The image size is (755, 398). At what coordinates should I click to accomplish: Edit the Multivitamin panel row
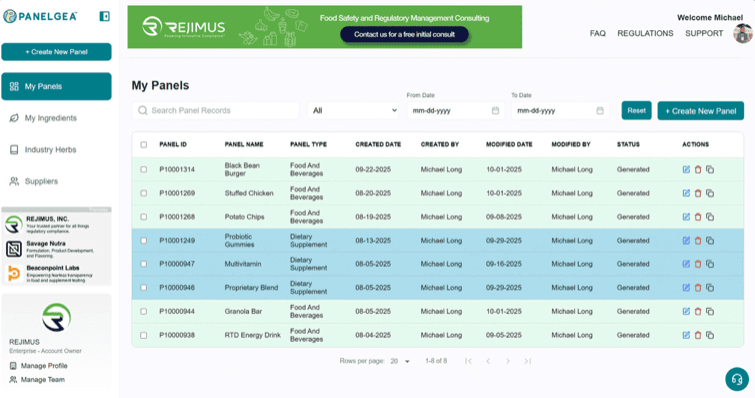click(686, 264)
